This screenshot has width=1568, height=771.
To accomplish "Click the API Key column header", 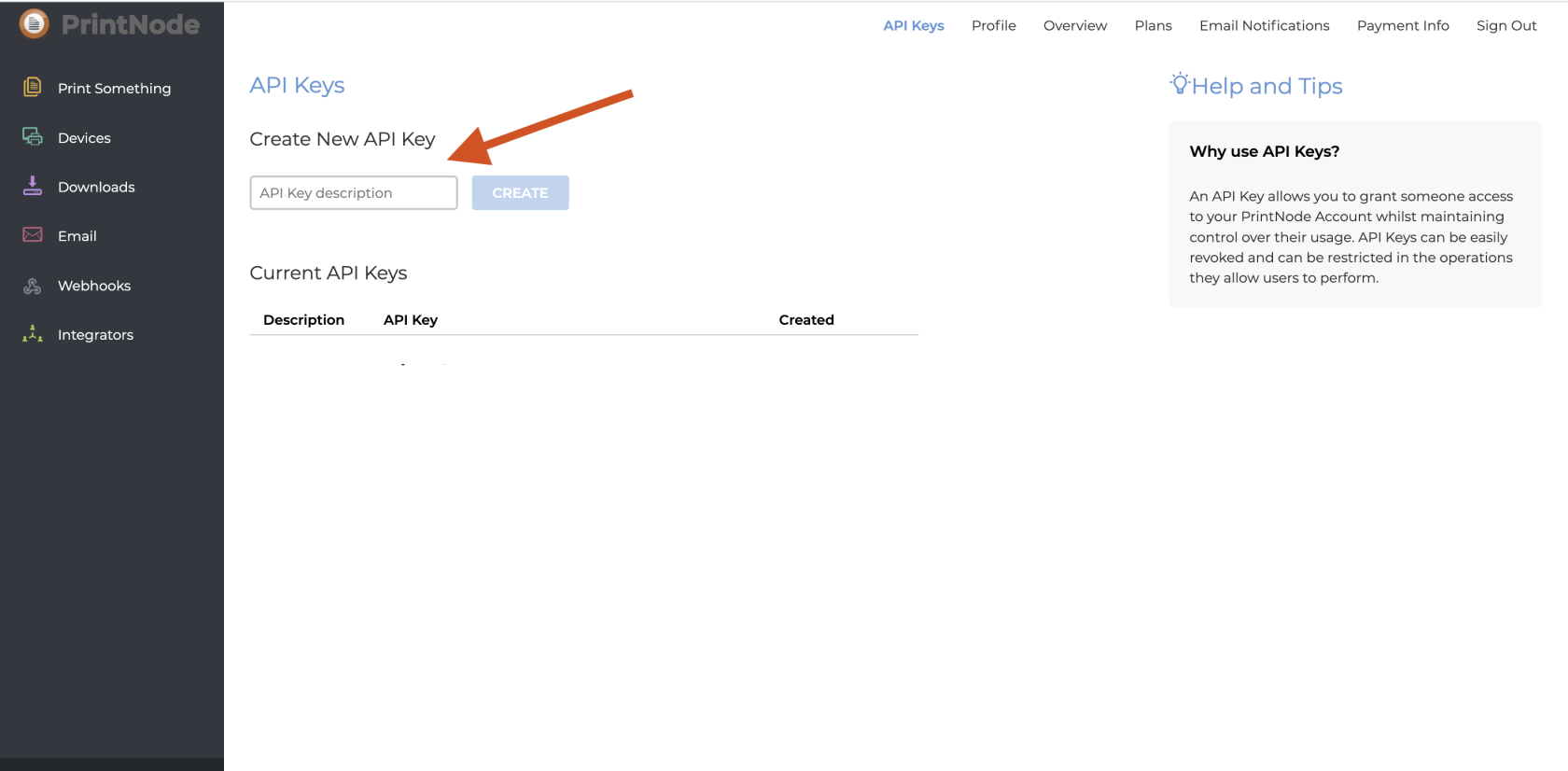I will point(411,320).
